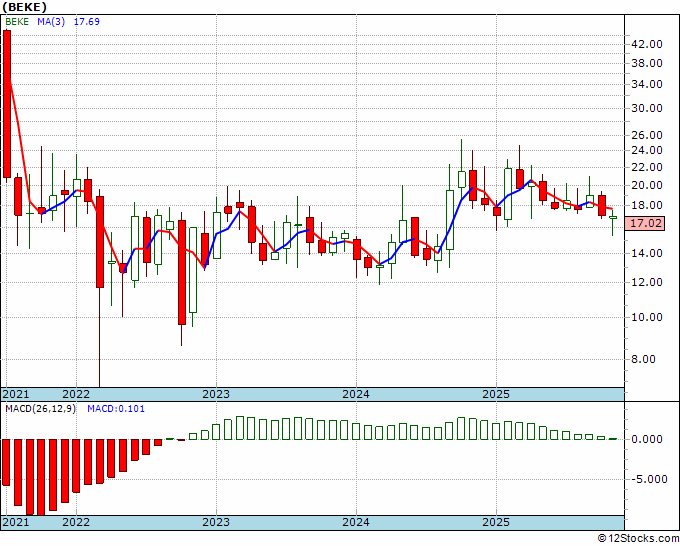Screen dimensions: 680x546
Task: Click the 2025 label on MACD panel axis
Action: tap(496, 522)
